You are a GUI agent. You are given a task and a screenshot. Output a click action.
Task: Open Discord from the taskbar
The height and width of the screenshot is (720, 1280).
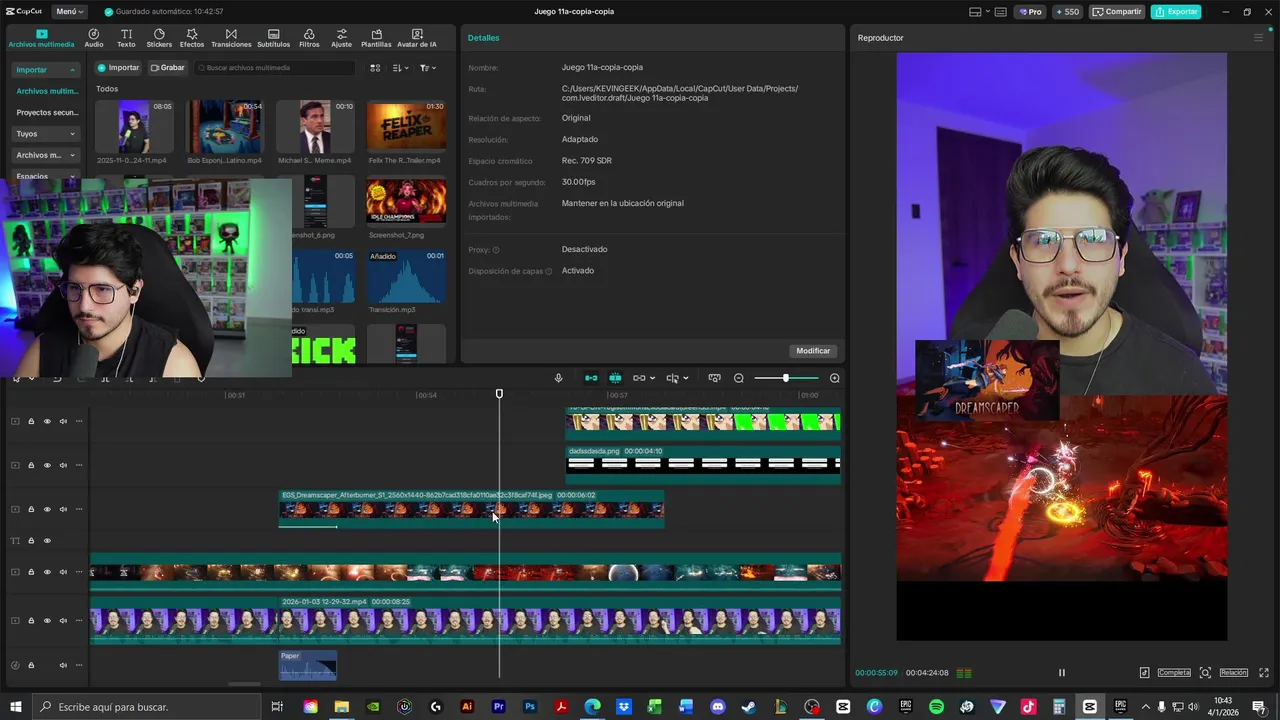point(717,707)
